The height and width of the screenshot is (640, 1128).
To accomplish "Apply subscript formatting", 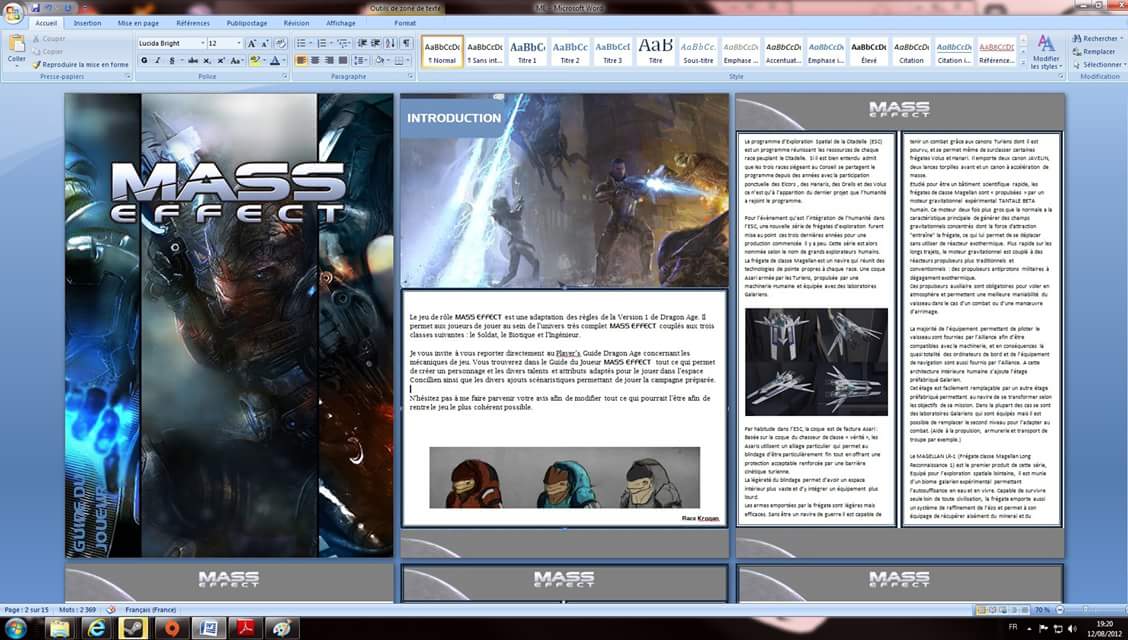I will tap(208, 60).
